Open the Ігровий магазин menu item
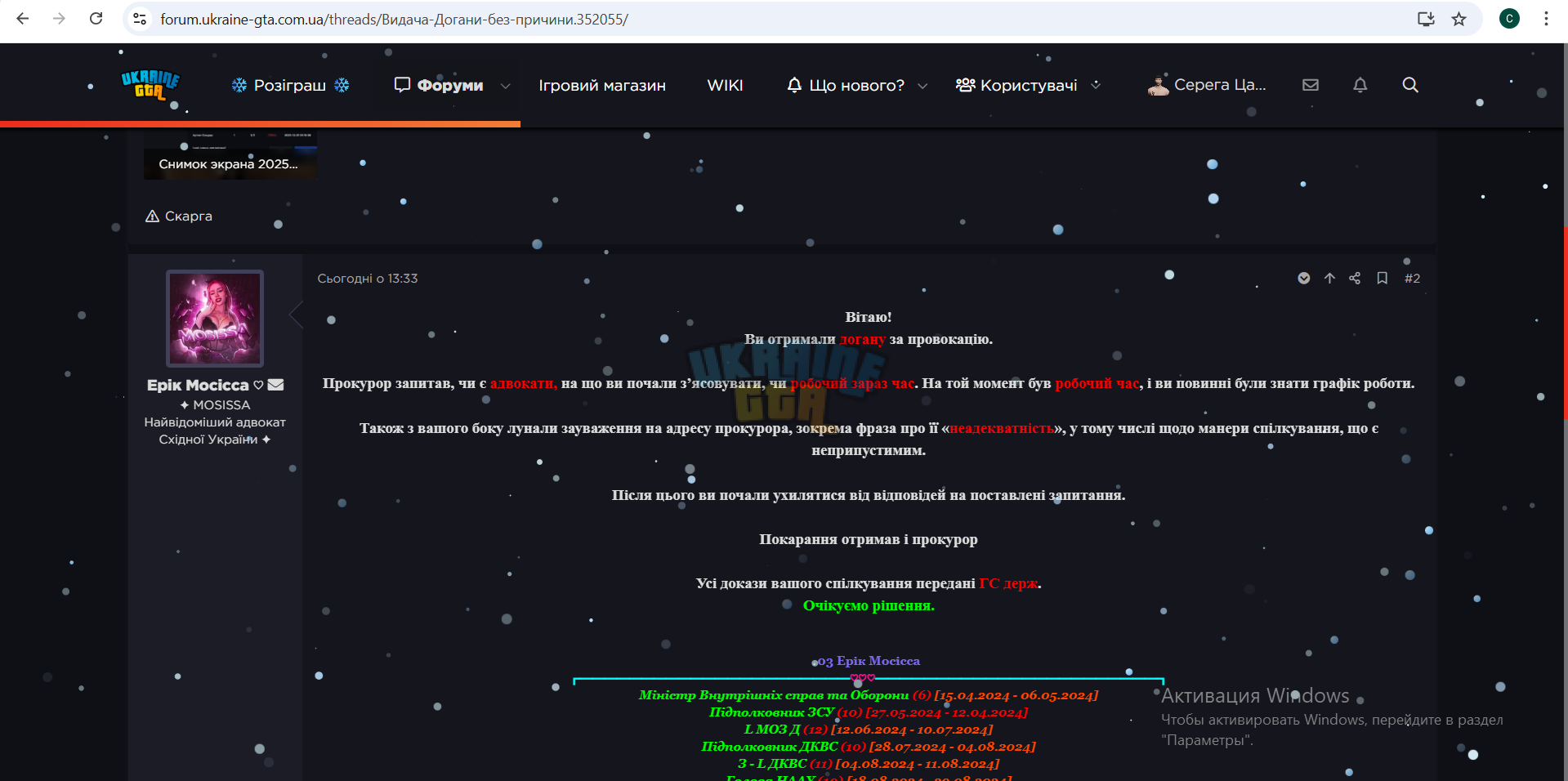 tap(602, 86)
